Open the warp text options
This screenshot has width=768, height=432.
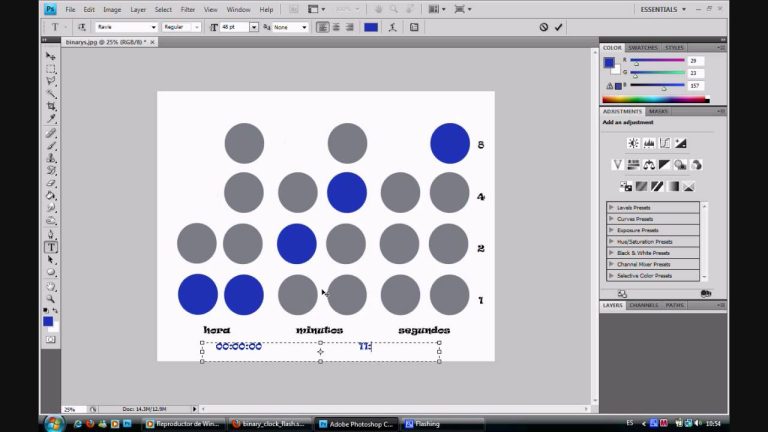coord(393,27)
